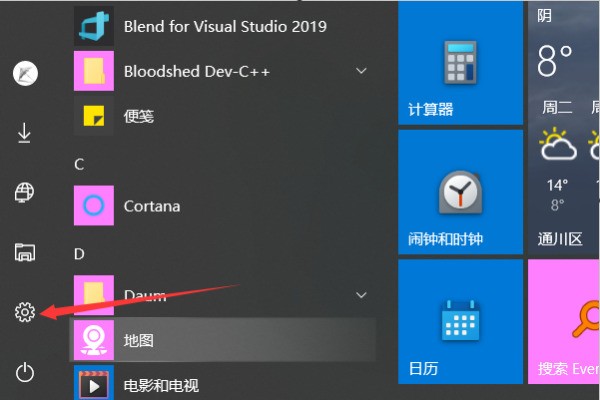Click the letter C group header

79,163
